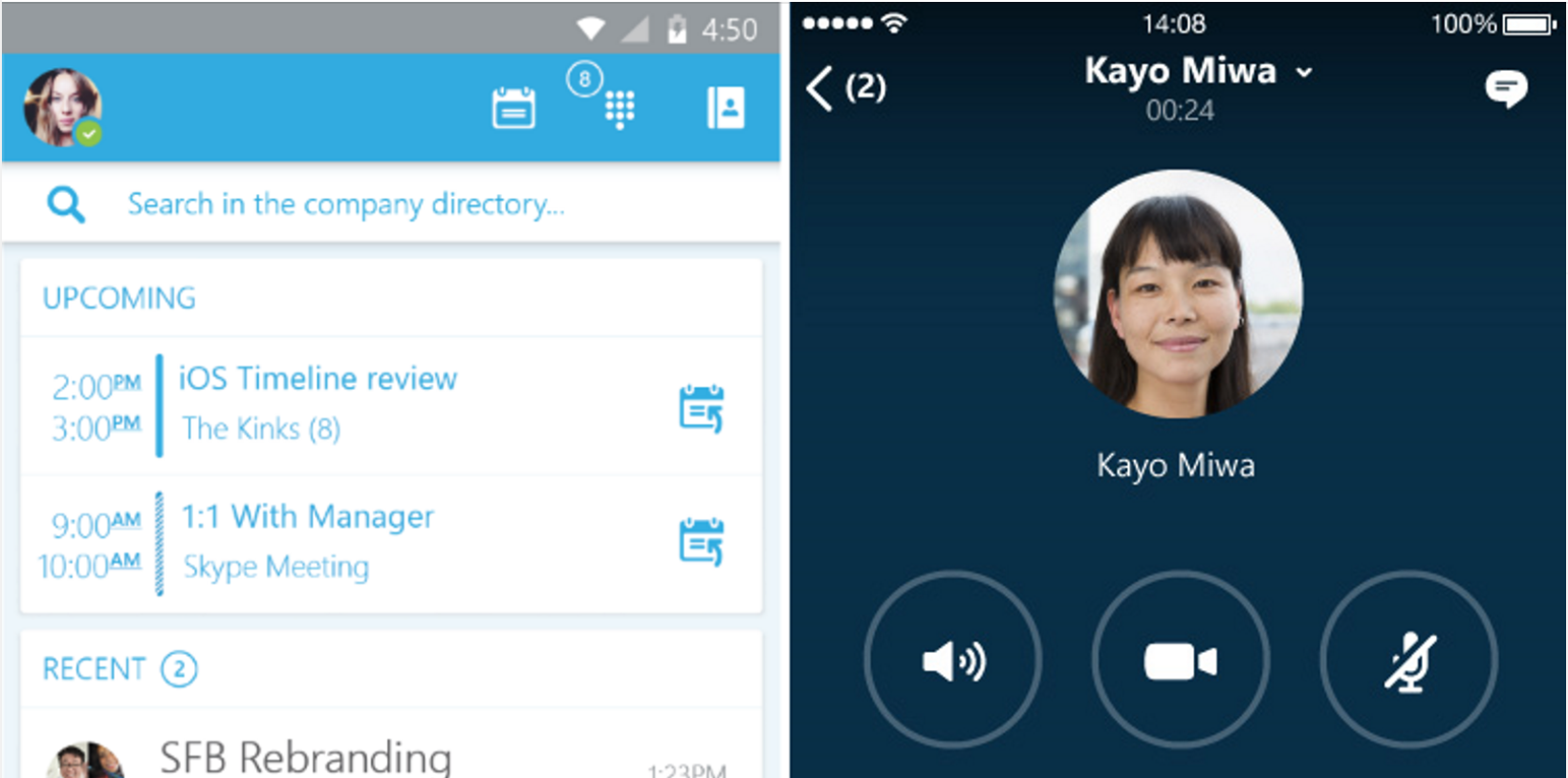Join iOS Timeline review meeting via icon
This screenshot has width=1568, height=778.
[x=701, y=409]
